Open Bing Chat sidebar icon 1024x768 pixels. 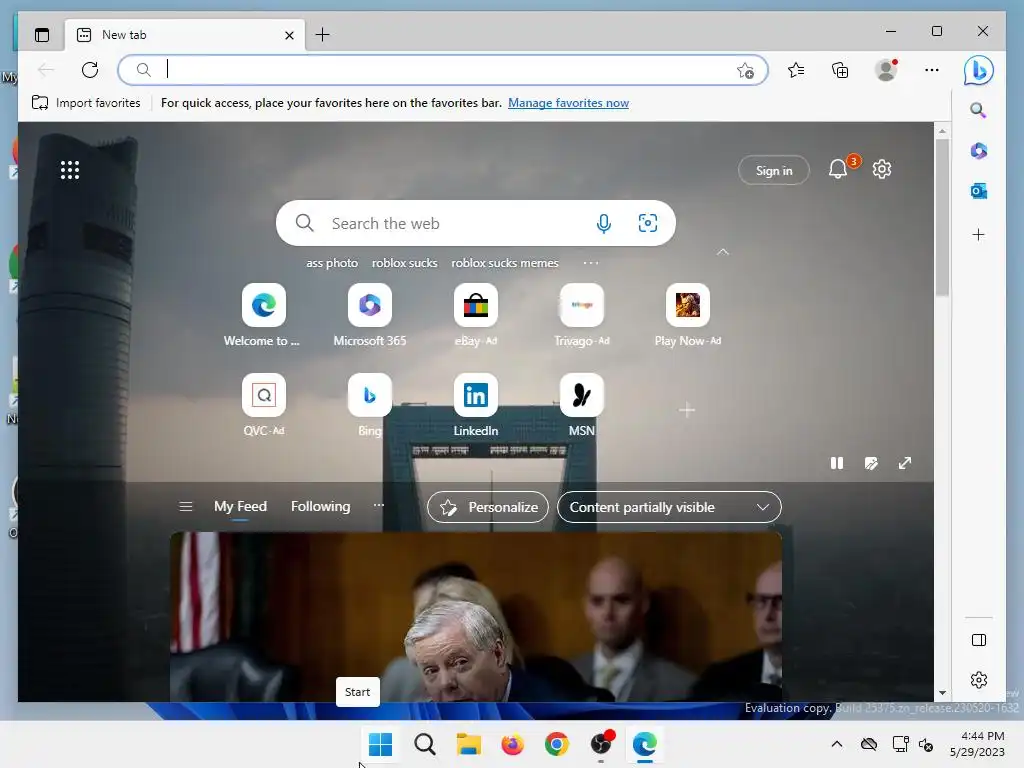(978, 70)
